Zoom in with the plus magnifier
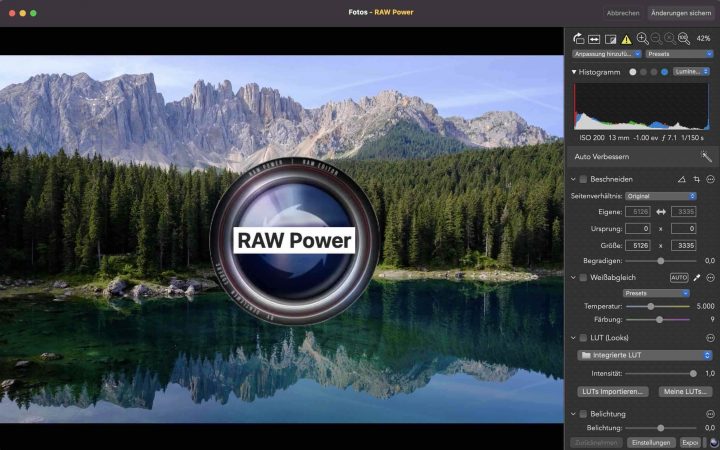 [x=642, y=39]
